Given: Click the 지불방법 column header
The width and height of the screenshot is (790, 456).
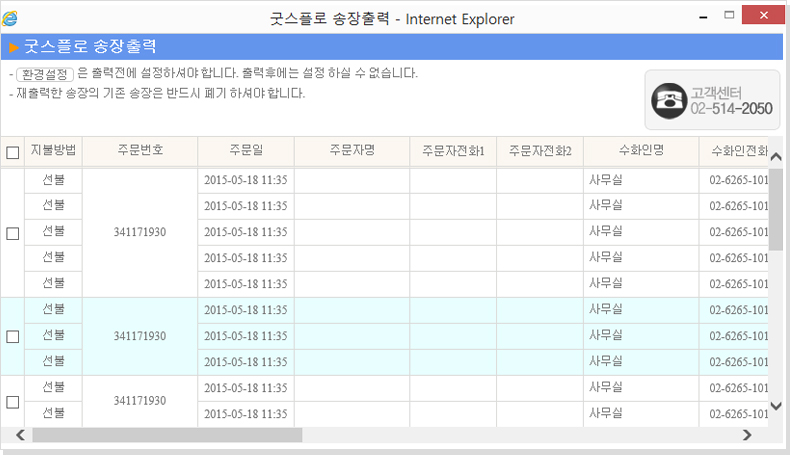Looking at the screenshot, I should tap(53, 150).
